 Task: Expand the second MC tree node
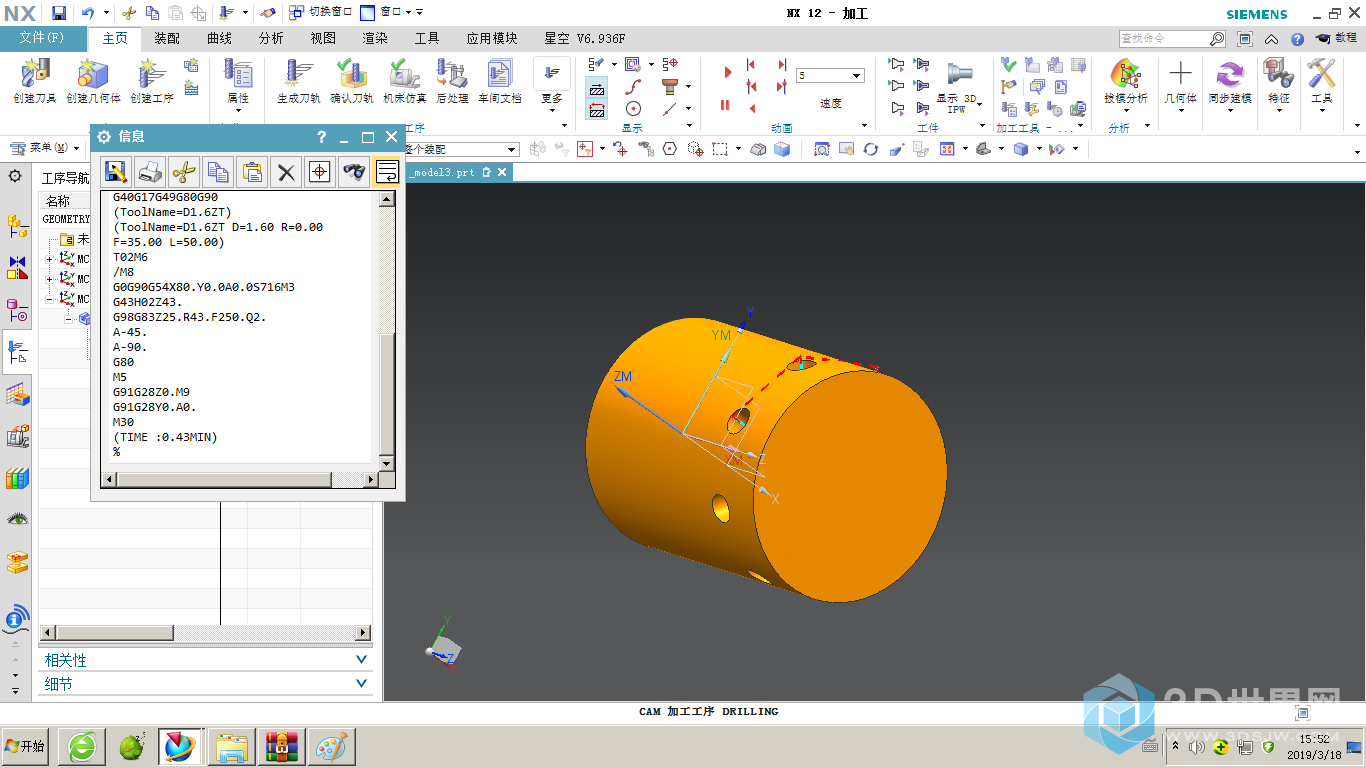click(50, 279)
